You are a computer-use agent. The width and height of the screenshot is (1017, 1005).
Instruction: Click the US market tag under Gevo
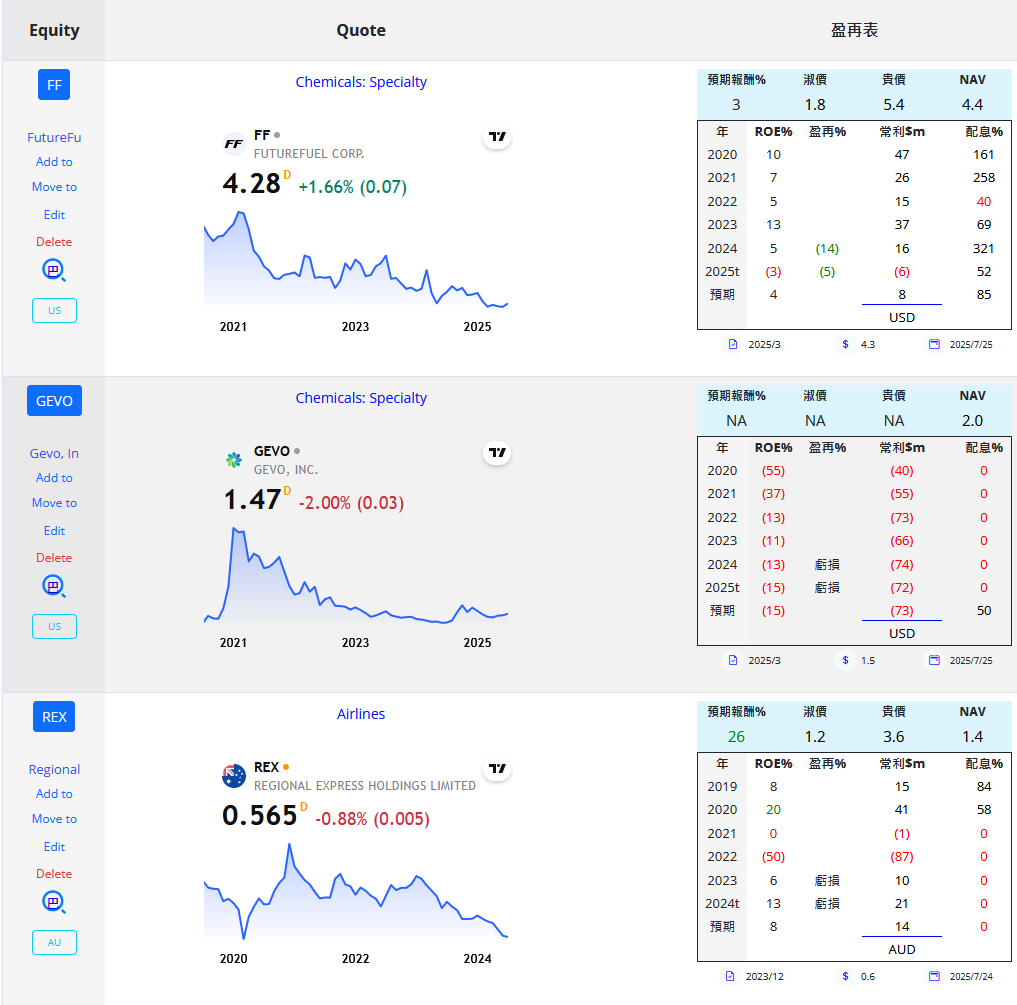[x=54, y=626]
